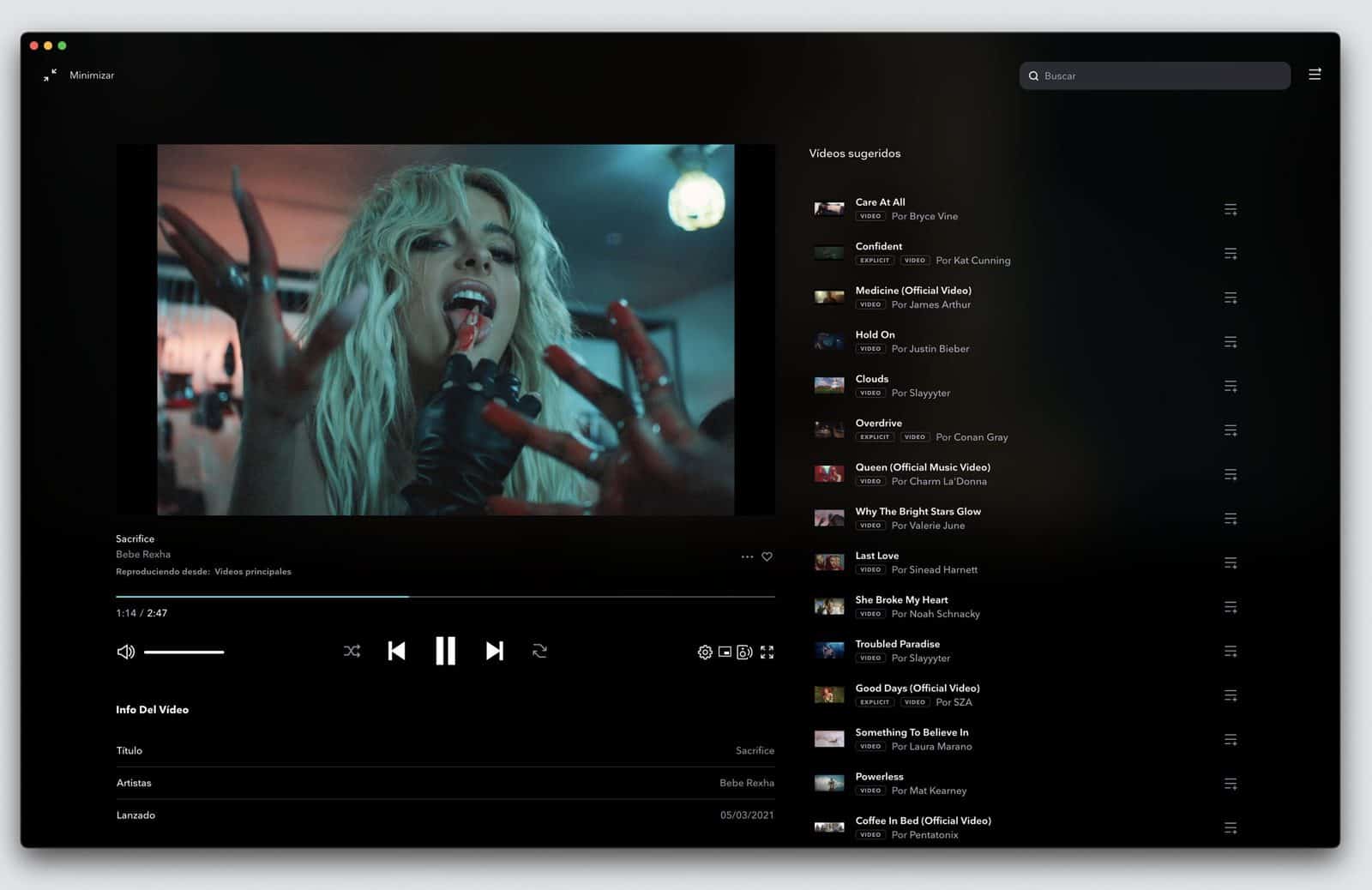Add Overdrive to queue

click(1231, 430)
